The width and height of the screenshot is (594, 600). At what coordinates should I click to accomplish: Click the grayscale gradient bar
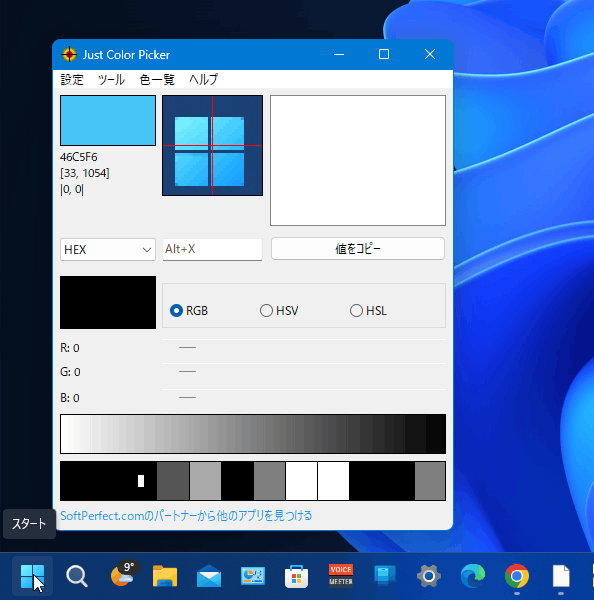coord(253,434)
